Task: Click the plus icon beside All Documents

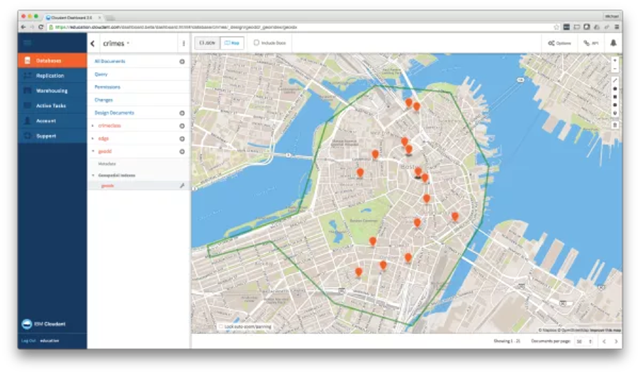Action: [182, 62]
